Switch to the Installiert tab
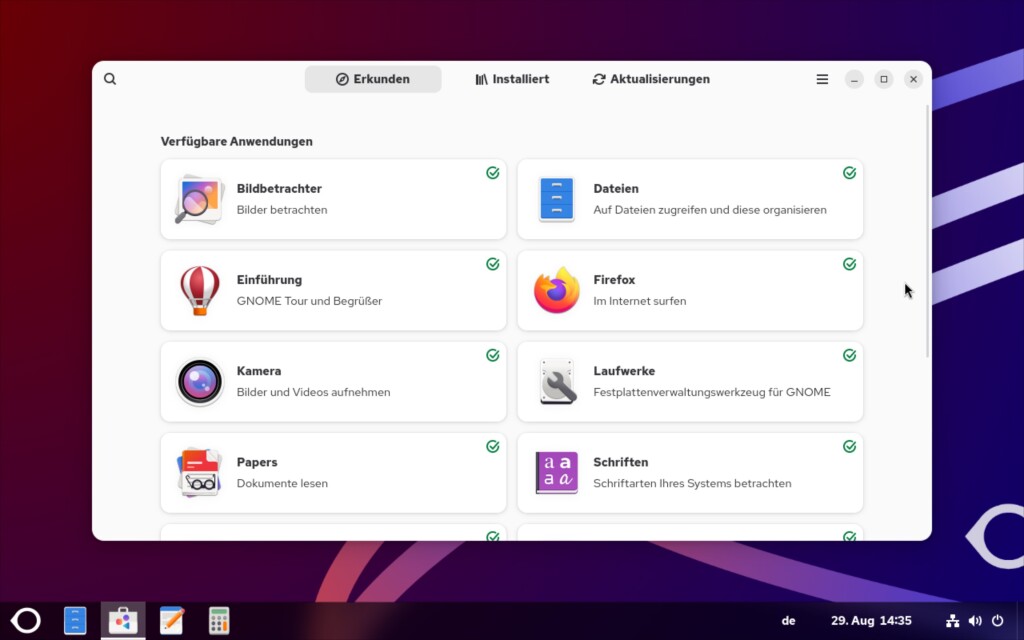Screen dimensions: 1024x640 tap(512, 79)
